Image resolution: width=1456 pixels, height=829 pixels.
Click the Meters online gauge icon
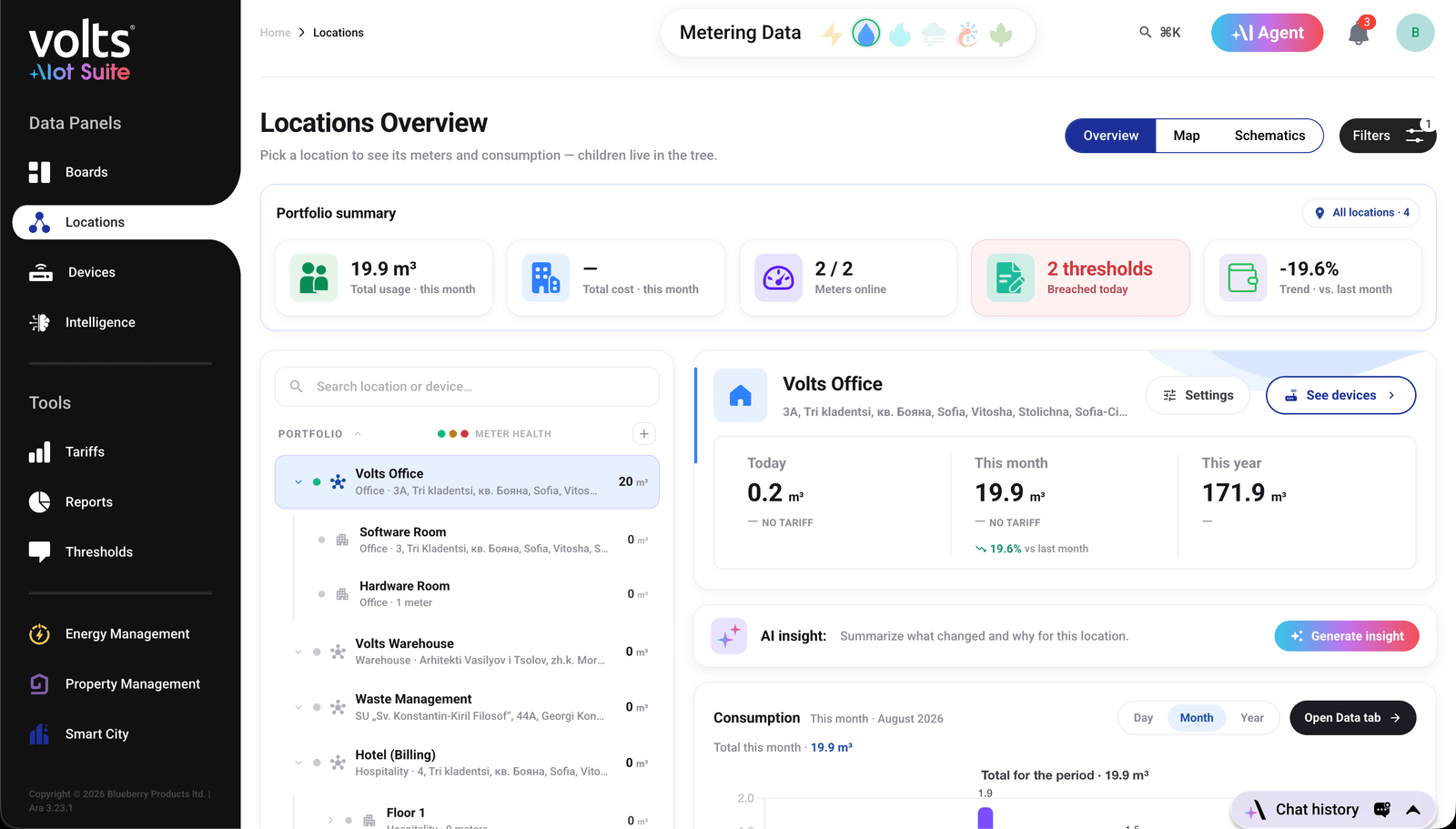click(x=778, y=278)
